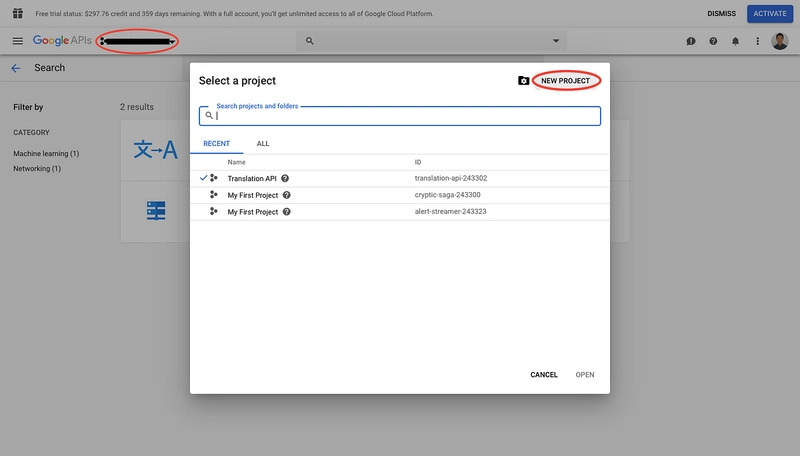Switch to the ALL tab

262,143
